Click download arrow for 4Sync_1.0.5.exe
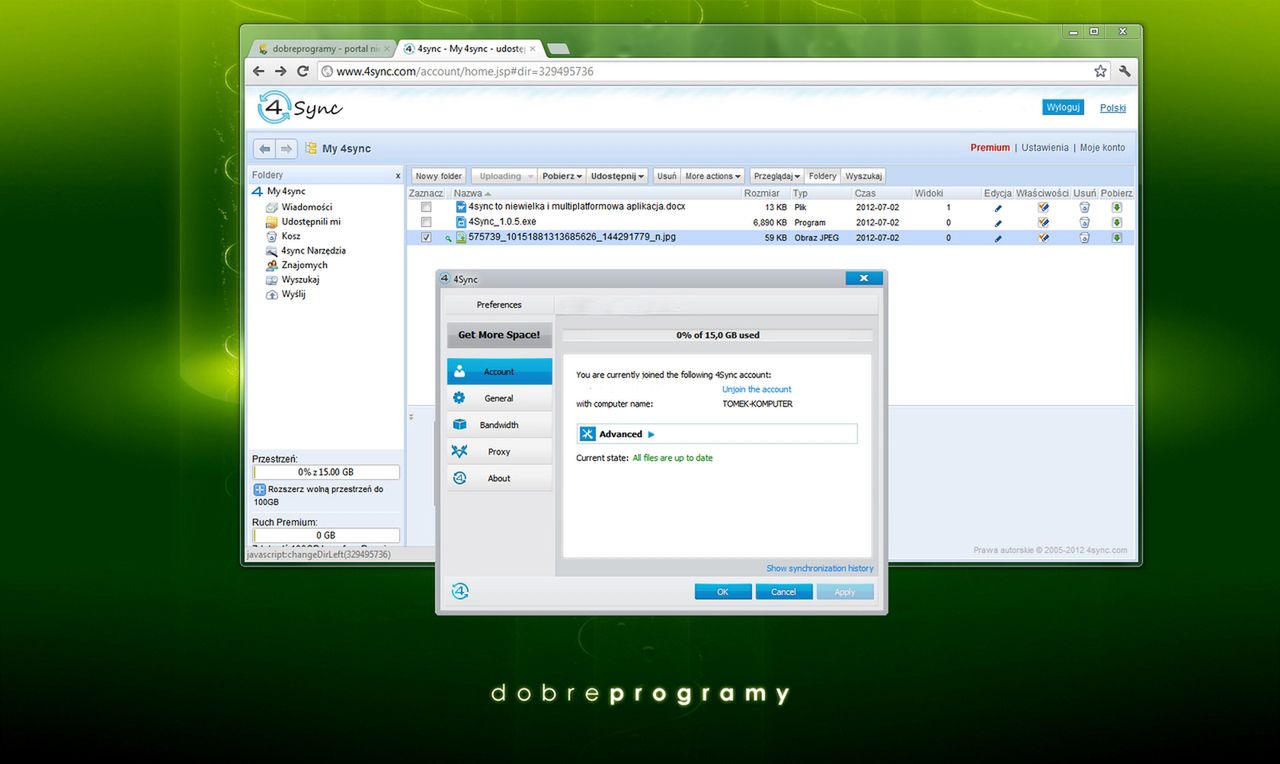 coord(1117,223)
